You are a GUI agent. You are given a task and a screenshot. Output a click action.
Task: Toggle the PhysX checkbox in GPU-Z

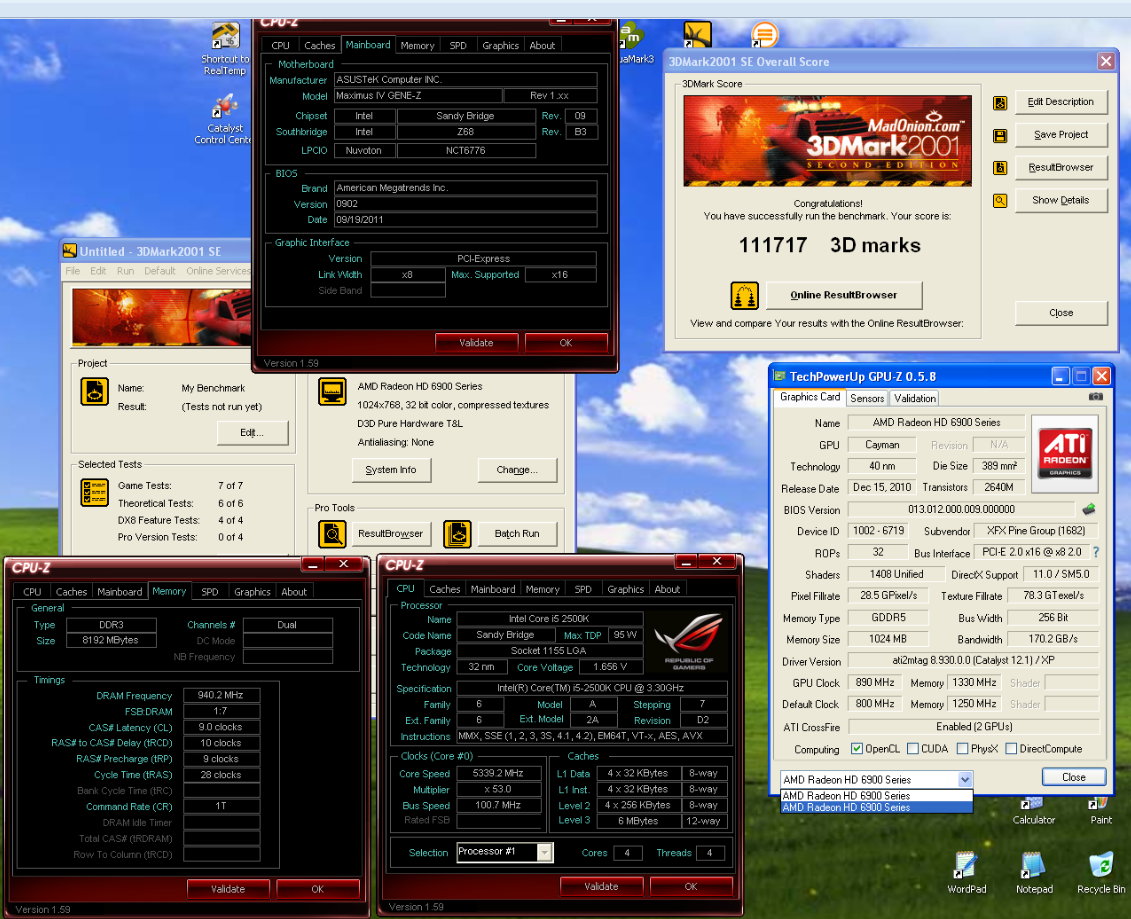pyautogui.click(x=962, y=749)
